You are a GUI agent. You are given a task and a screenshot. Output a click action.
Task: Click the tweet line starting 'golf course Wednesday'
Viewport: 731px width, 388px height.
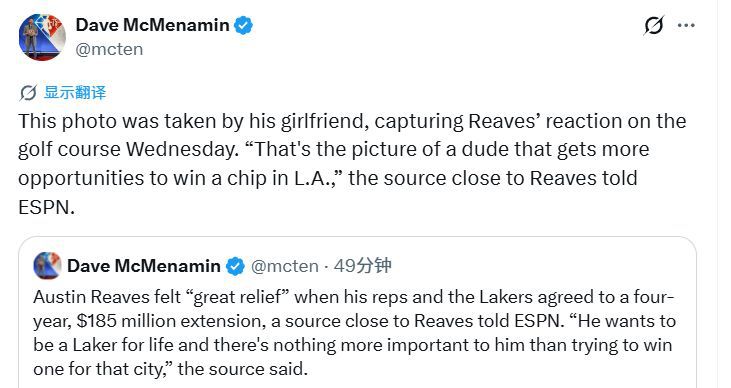click(x=333, y=149)
